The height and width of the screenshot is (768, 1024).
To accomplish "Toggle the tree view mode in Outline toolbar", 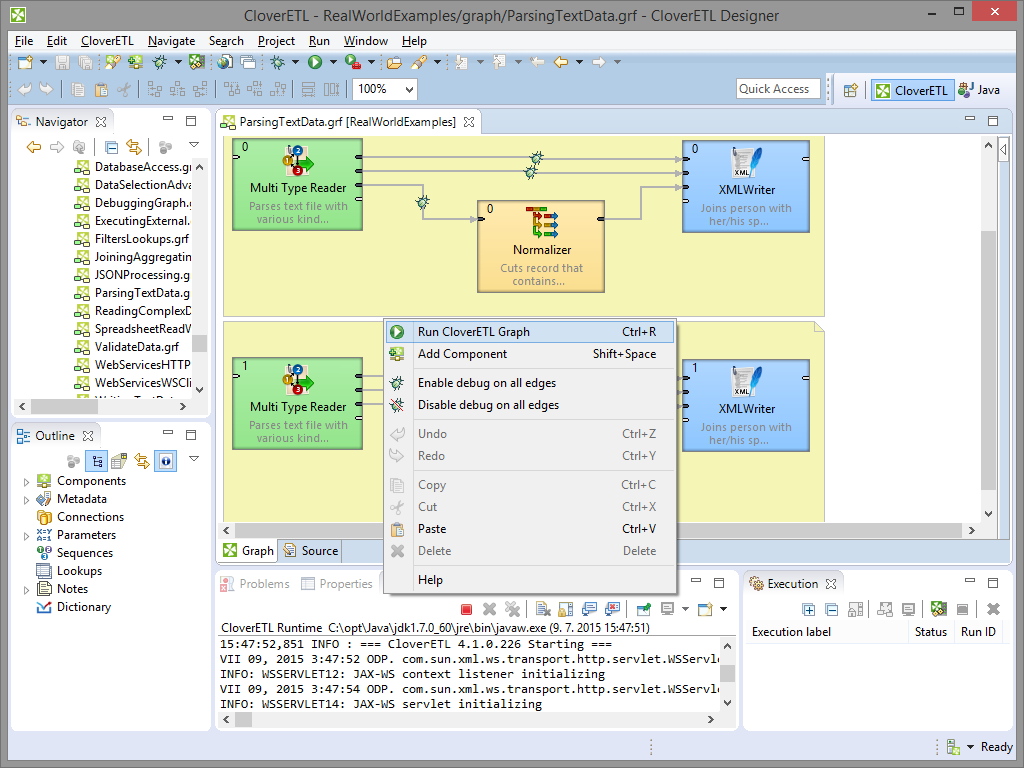I will 98,461.
